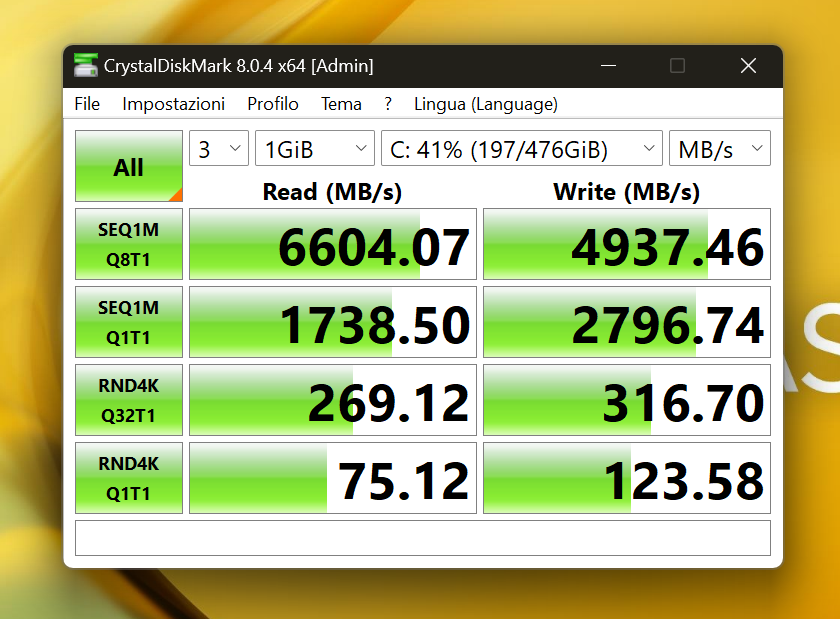
Task: Run the RND4K Q32T1 test
Action: pyautogui.click(x=129, y=400)
